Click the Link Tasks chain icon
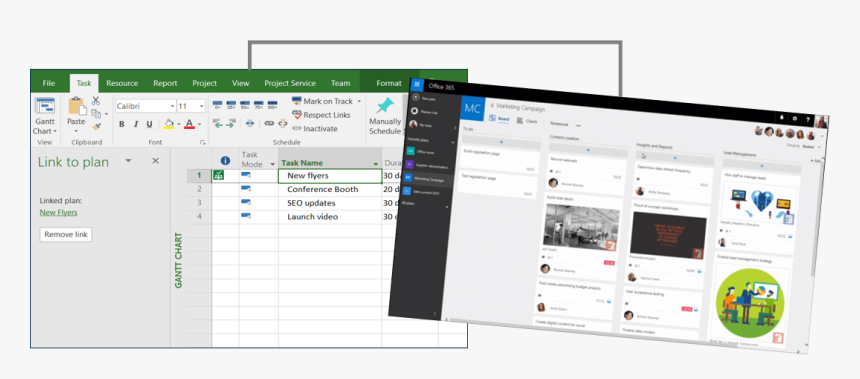 tap(269, 124)
